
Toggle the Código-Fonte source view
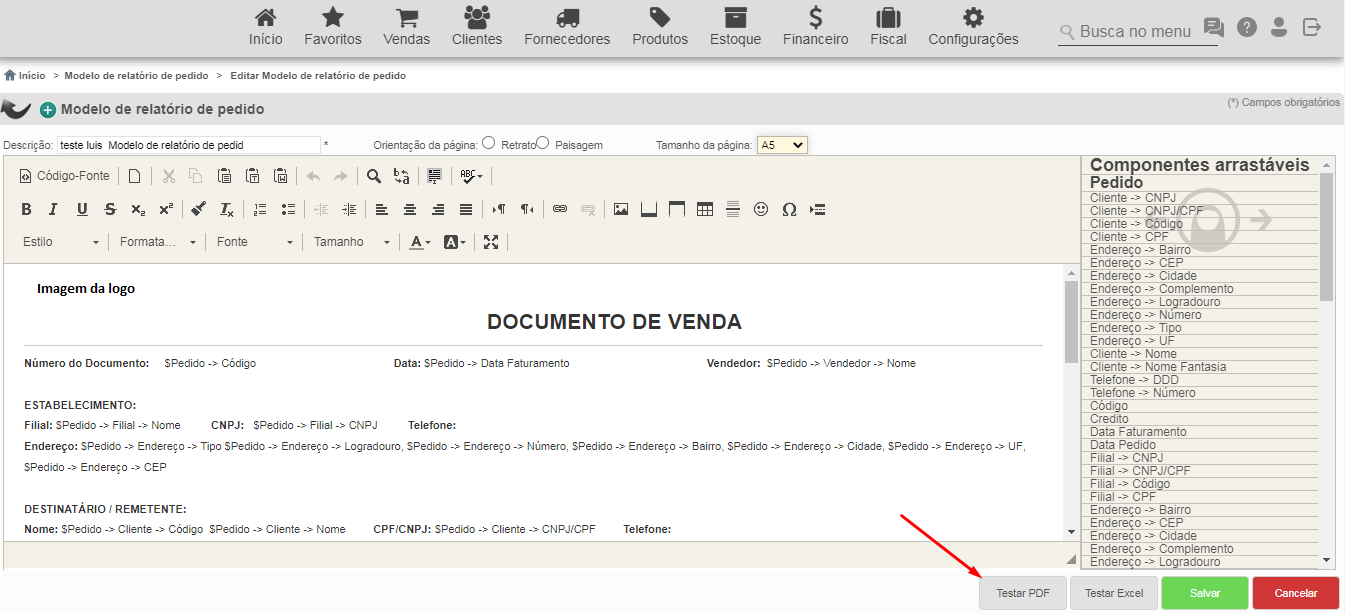tap(64, 176)
